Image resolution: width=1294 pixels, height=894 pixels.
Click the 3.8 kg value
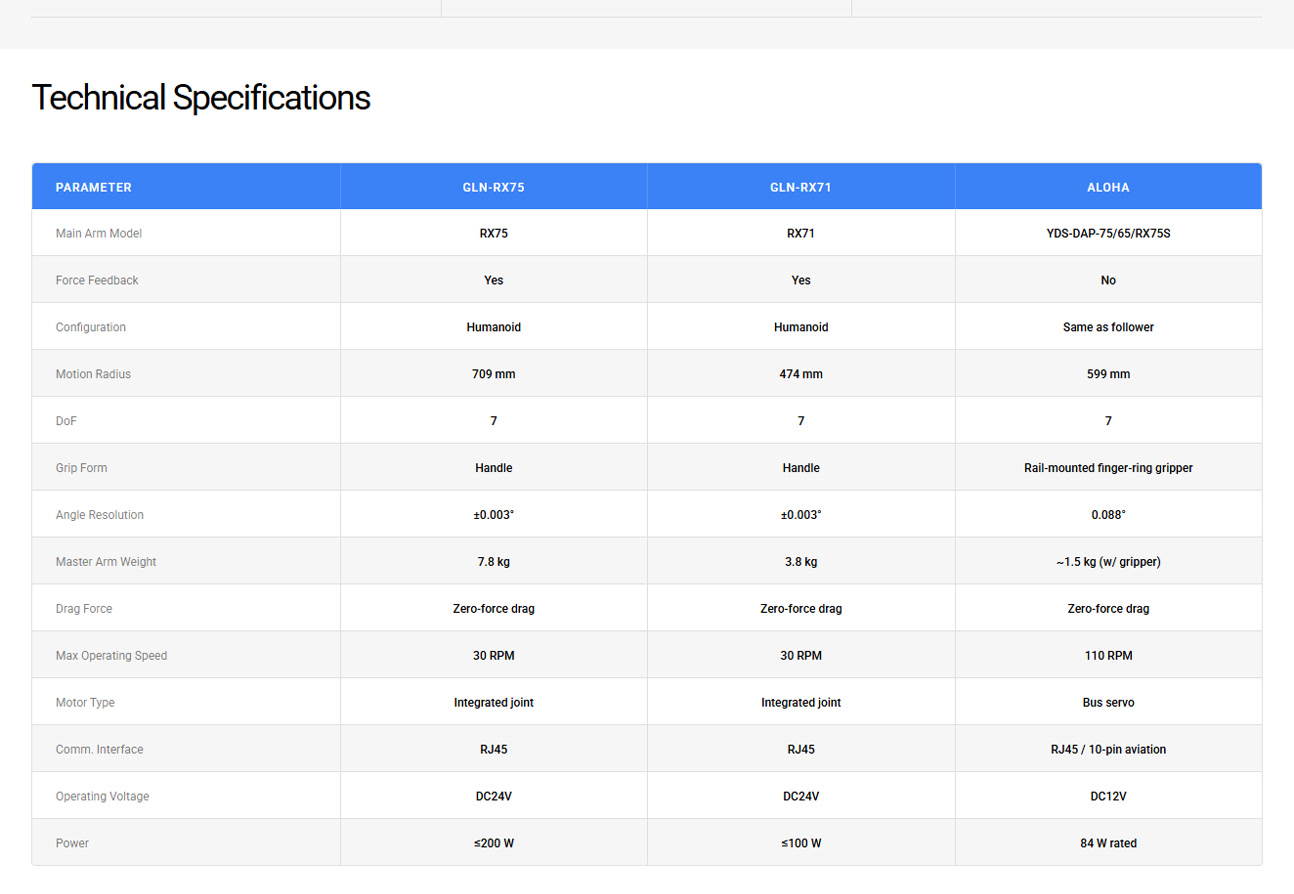click(x=801, y=562)
